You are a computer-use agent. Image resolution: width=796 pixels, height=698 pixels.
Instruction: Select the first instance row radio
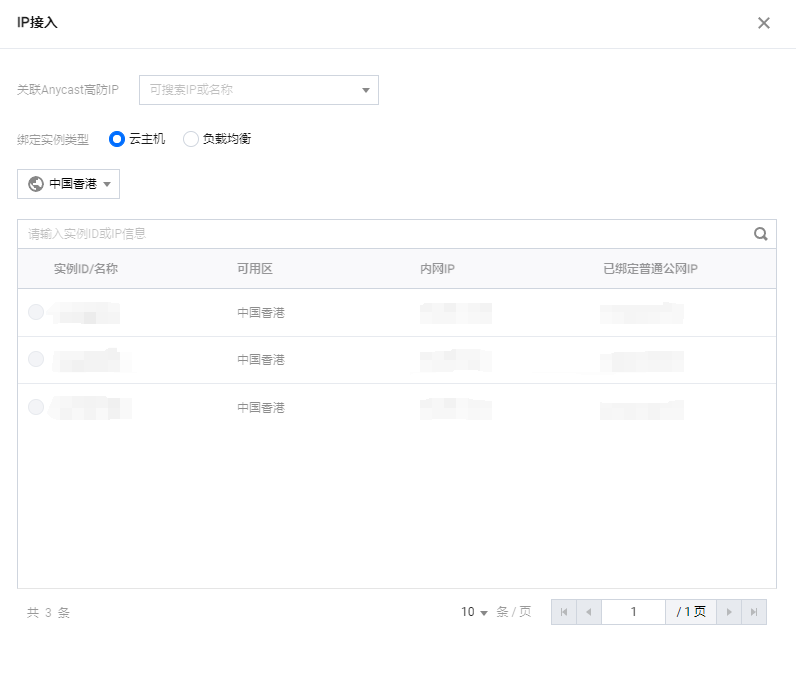click(36, 312)
